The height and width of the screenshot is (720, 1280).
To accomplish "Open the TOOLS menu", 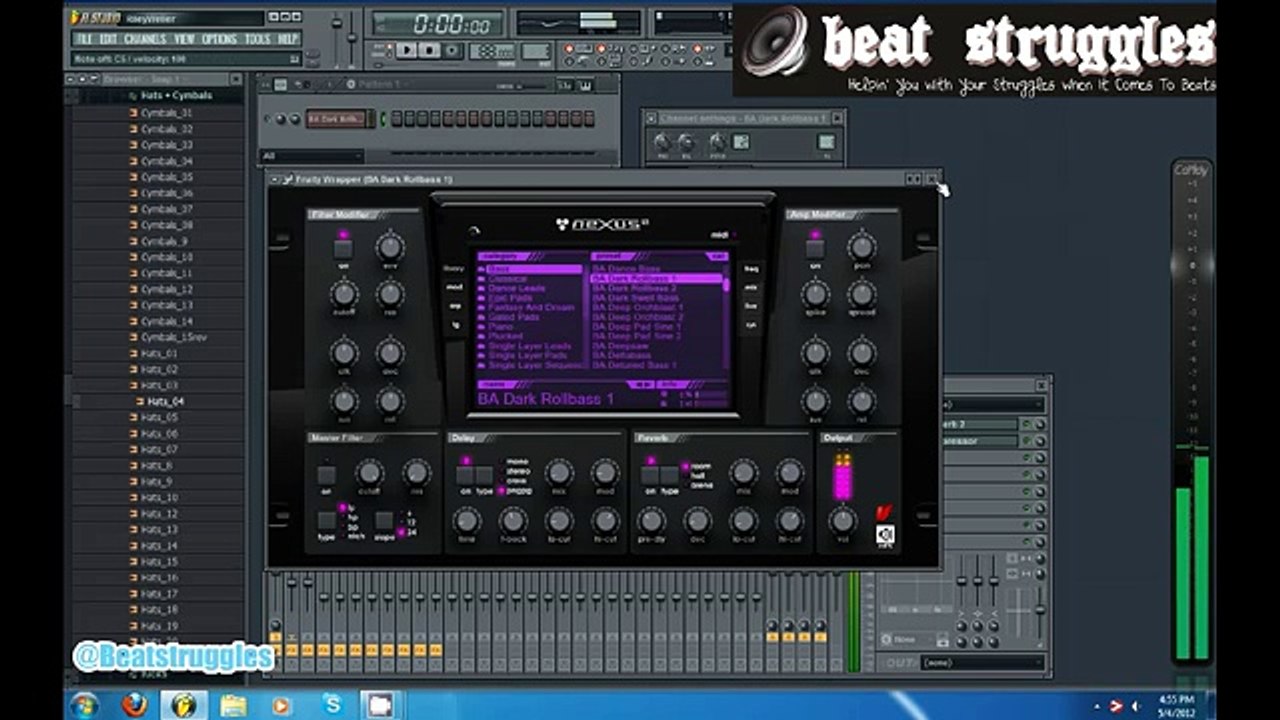I will 258,39.
